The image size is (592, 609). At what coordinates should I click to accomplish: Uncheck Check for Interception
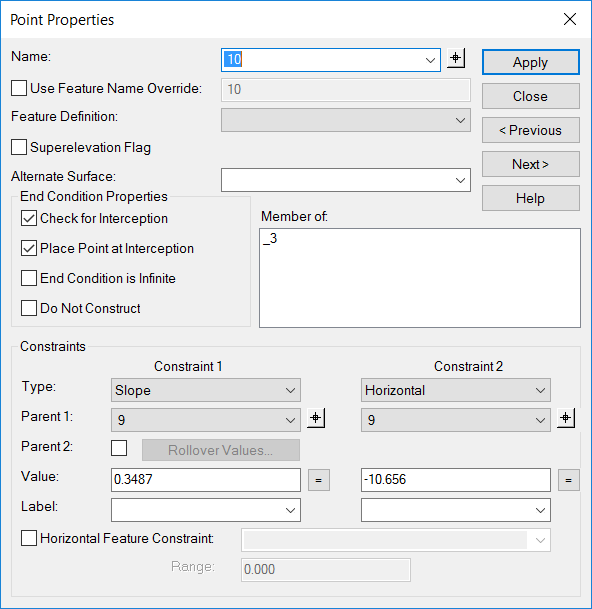[29, 218]
